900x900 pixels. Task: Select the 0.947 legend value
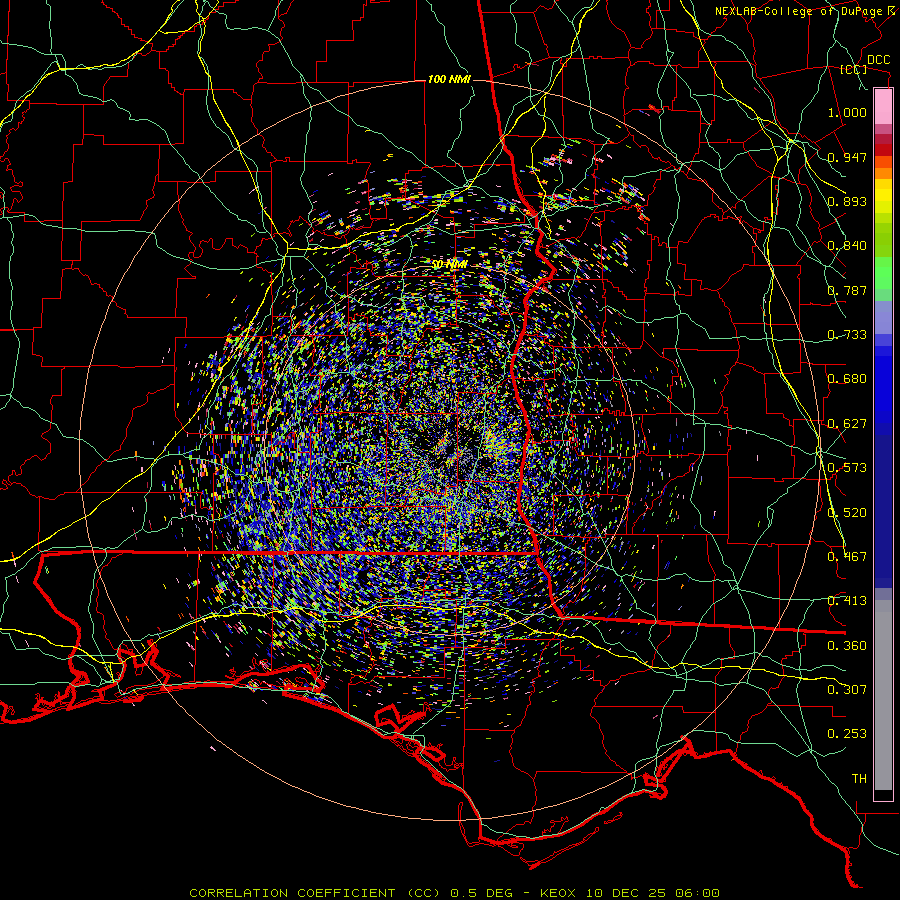[847, 157]
